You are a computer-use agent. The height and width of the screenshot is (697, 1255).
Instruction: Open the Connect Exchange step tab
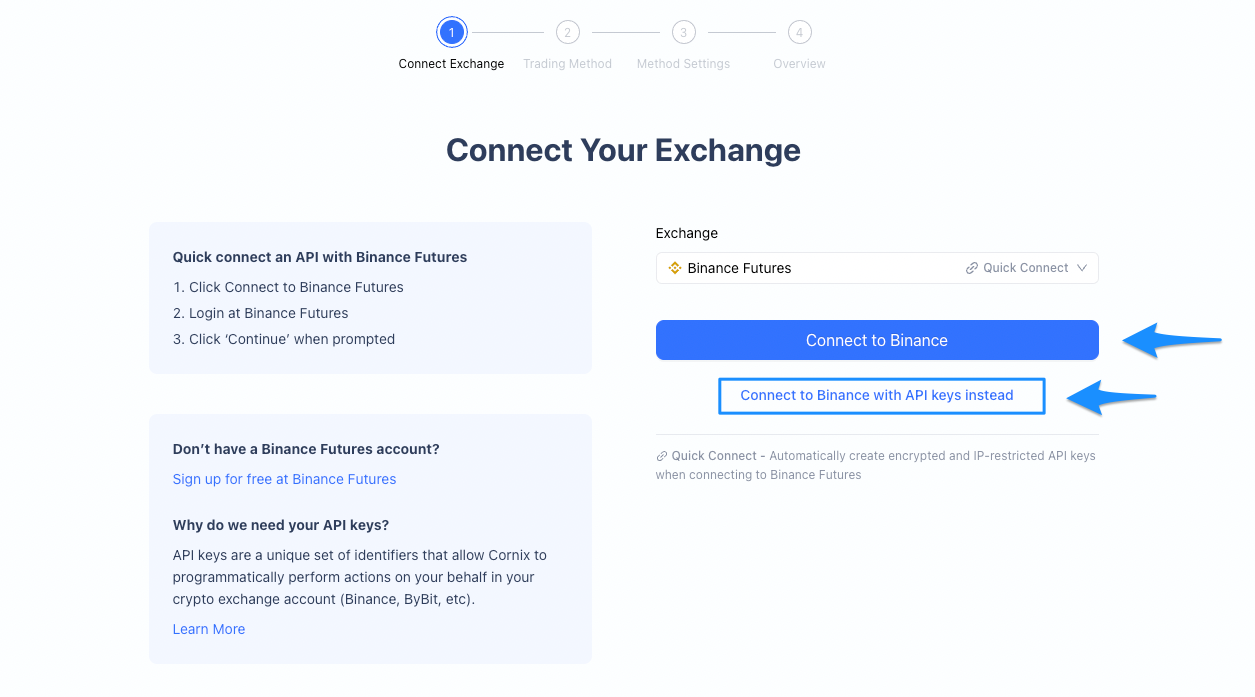click(451, 64)
